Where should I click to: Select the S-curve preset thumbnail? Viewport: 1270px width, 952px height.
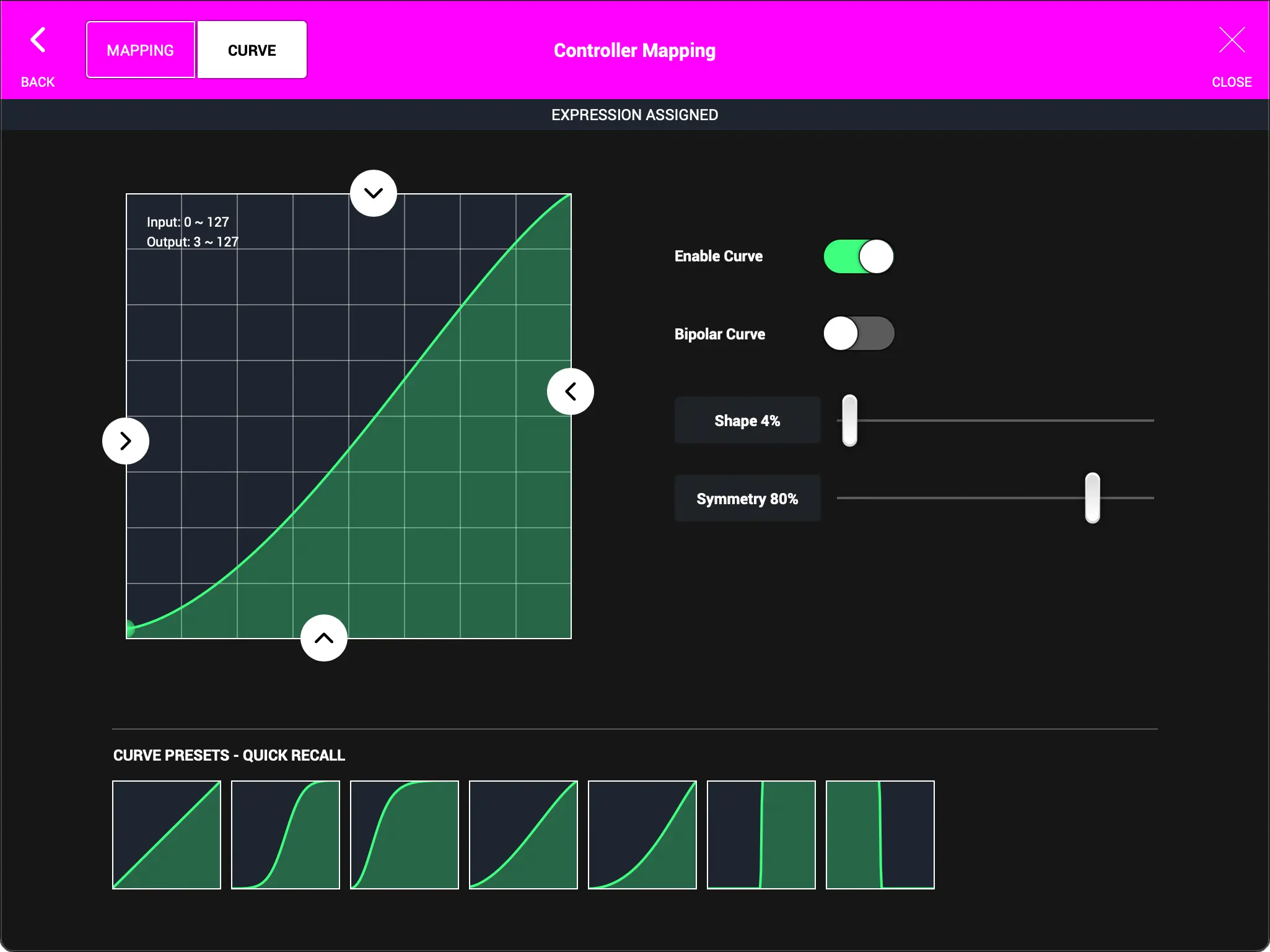click(x=285, y=835)
